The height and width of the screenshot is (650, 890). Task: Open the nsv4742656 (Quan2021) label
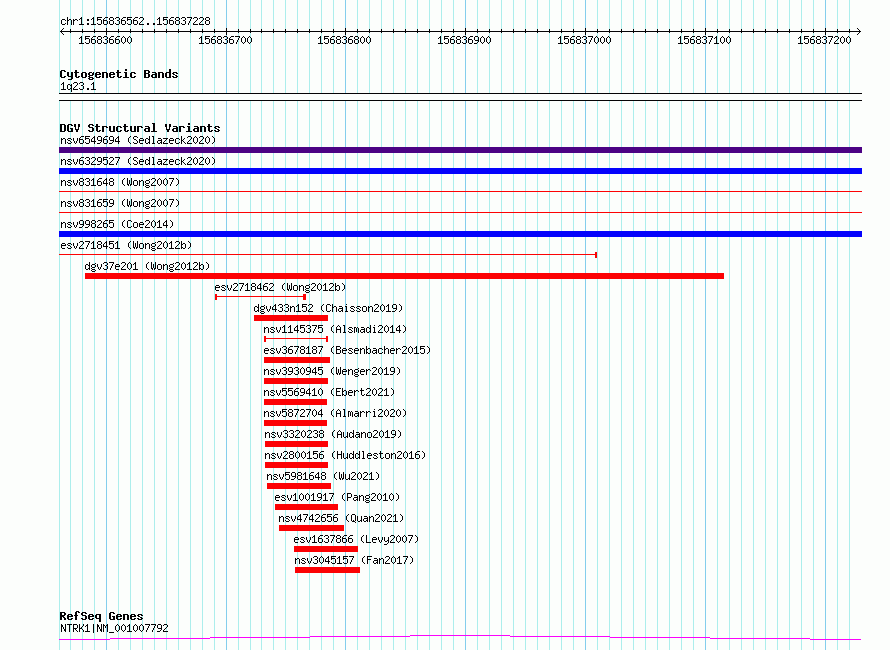341,518
